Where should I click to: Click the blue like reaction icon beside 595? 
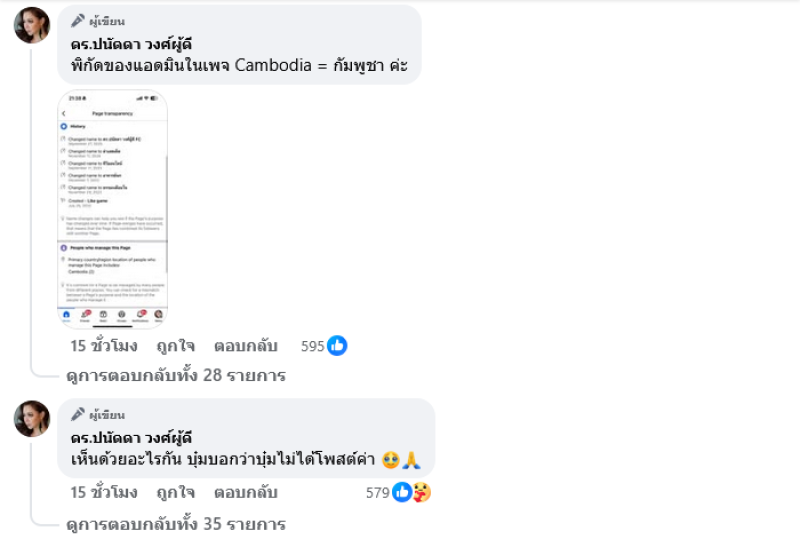(x=337, y=346)
